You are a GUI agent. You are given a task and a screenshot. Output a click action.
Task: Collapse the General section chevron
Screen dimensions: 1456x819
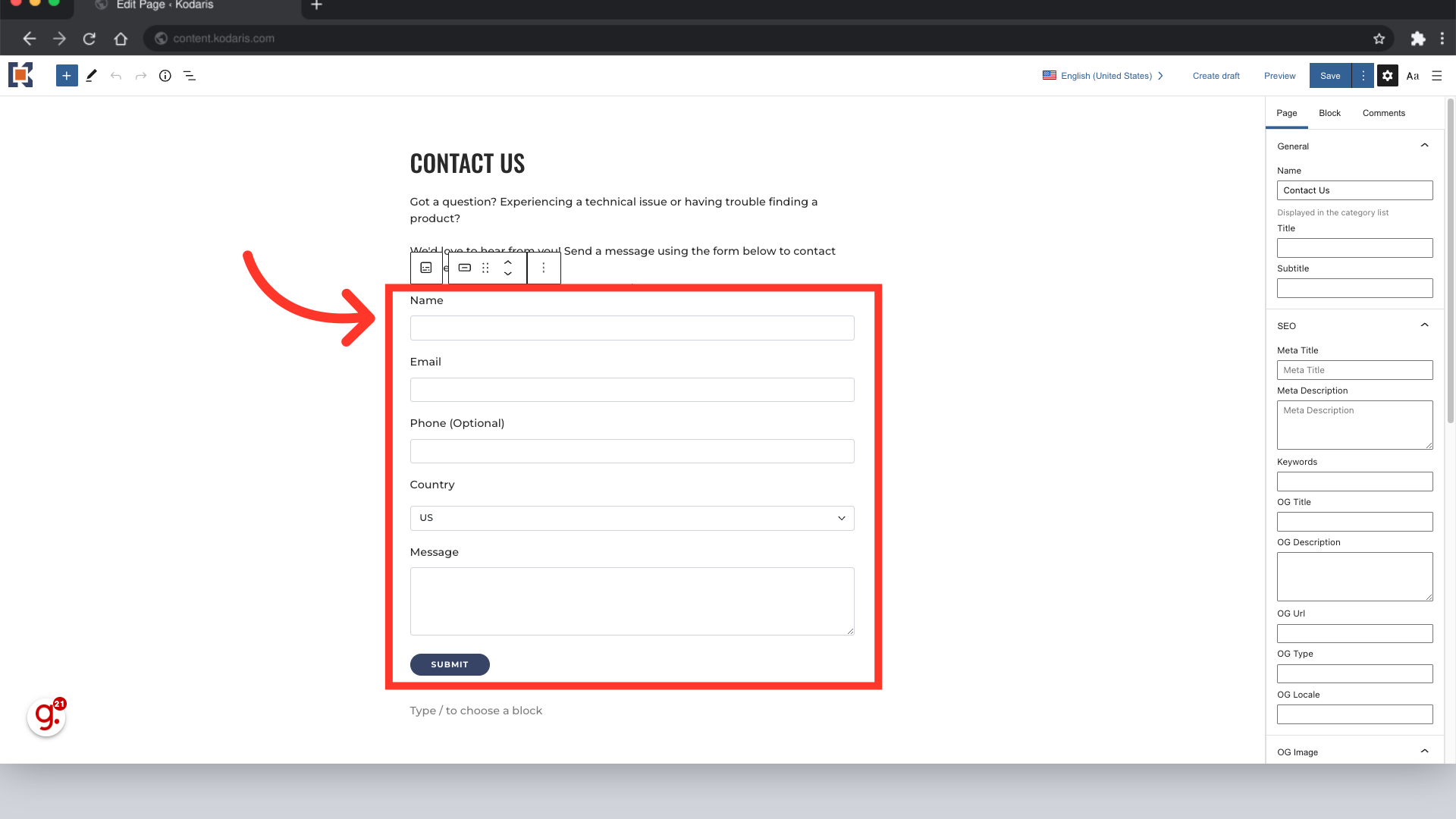click(x=1424, y=146)
